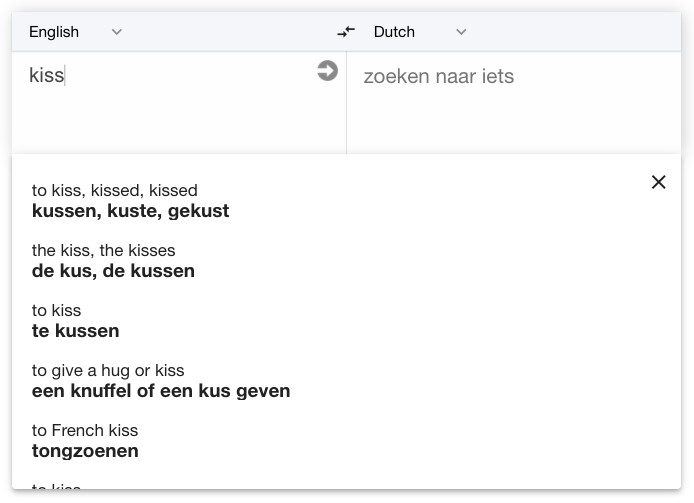694x503 pixels.
Task: Click the translate arrow icon
Action: click(x=328, y=71)
